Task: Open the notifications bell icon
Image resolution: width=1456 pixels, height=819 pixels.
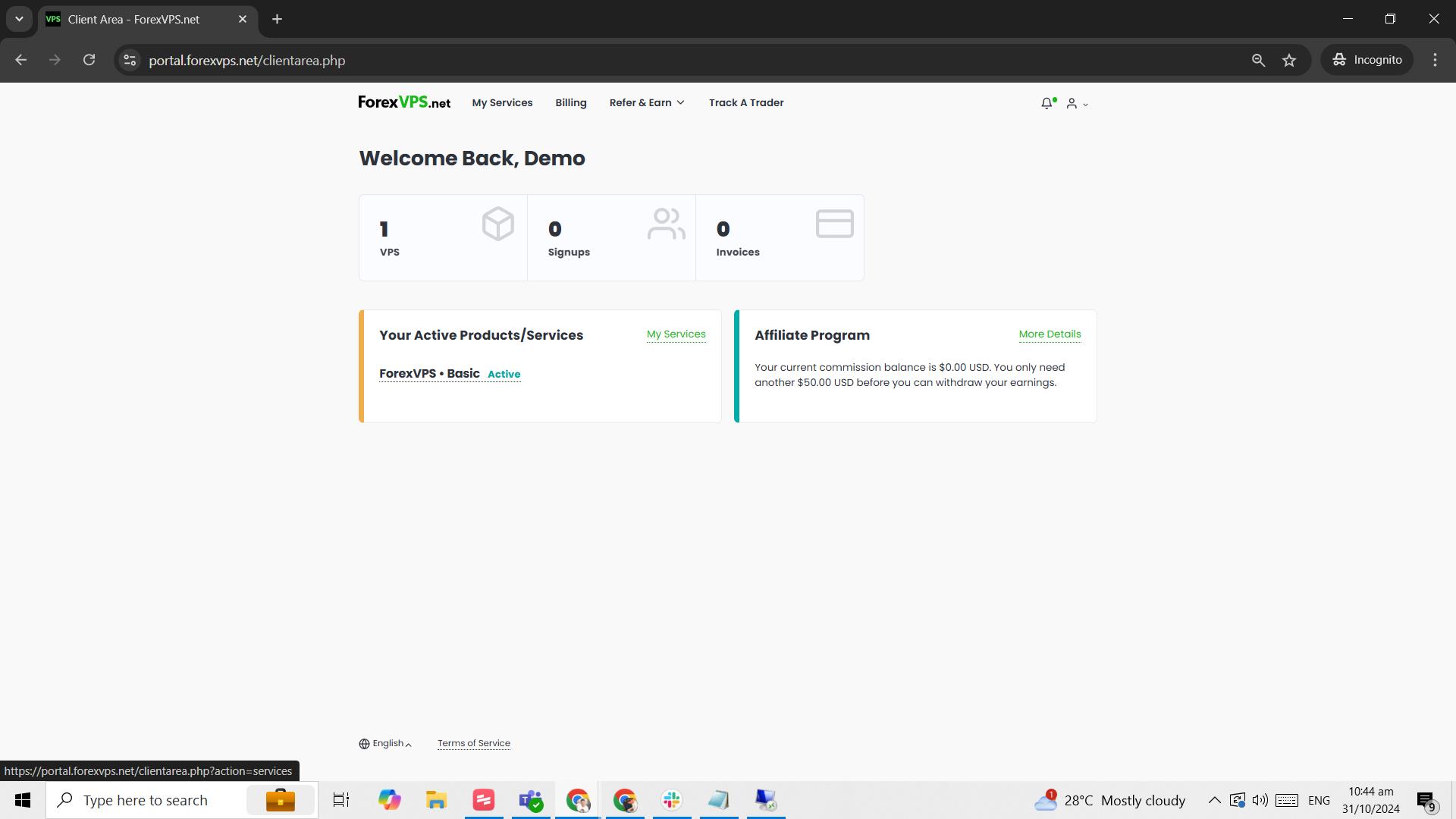Action: [1048, 103]
